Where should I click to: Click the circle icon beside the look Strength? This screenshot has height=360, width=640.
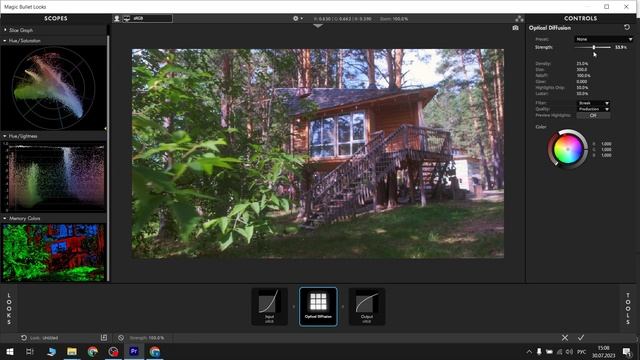click(x=121, y=338)
